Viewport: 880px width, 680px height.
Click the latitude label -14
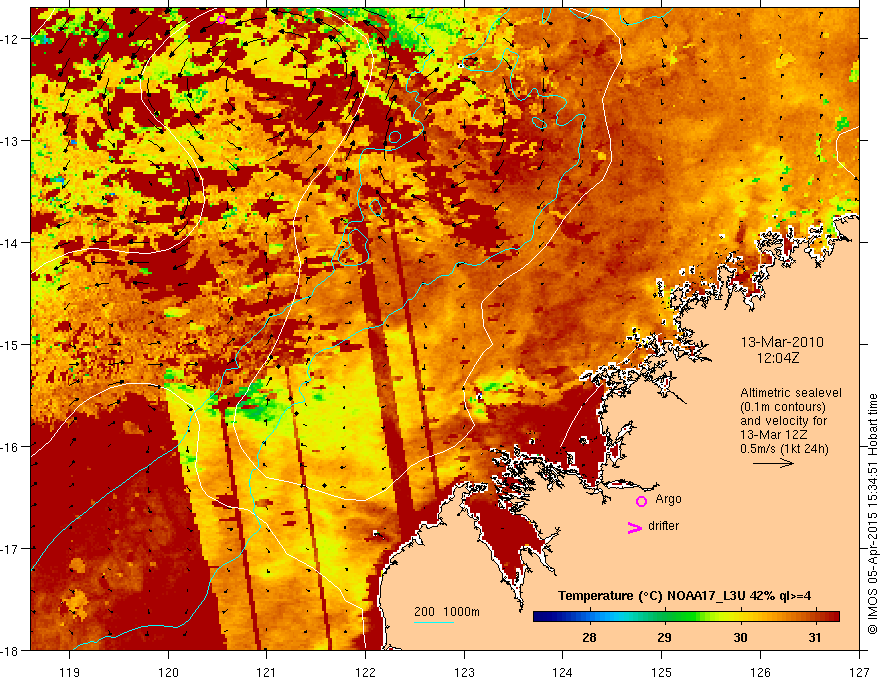tap(10, 243)
